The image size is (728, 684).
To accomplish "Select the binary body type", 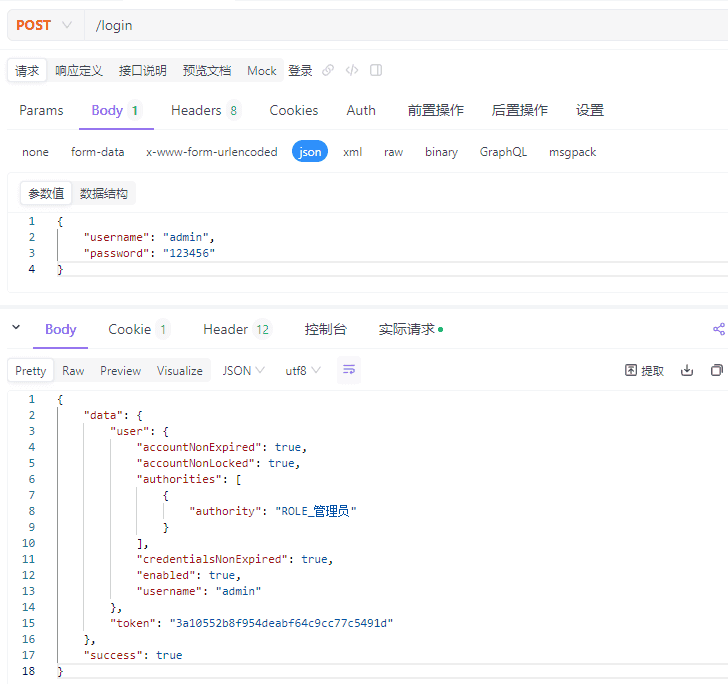I will tap(441, 152).
